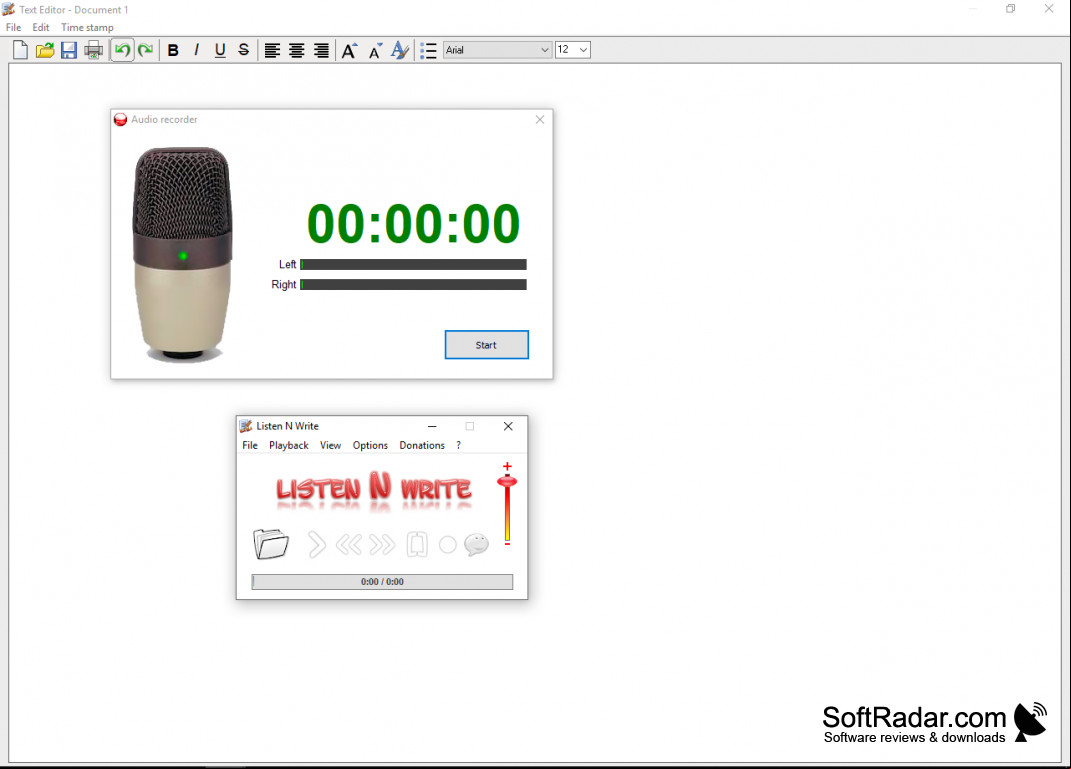
Task: Open the font style dialog icon
Action: [400, 50]
